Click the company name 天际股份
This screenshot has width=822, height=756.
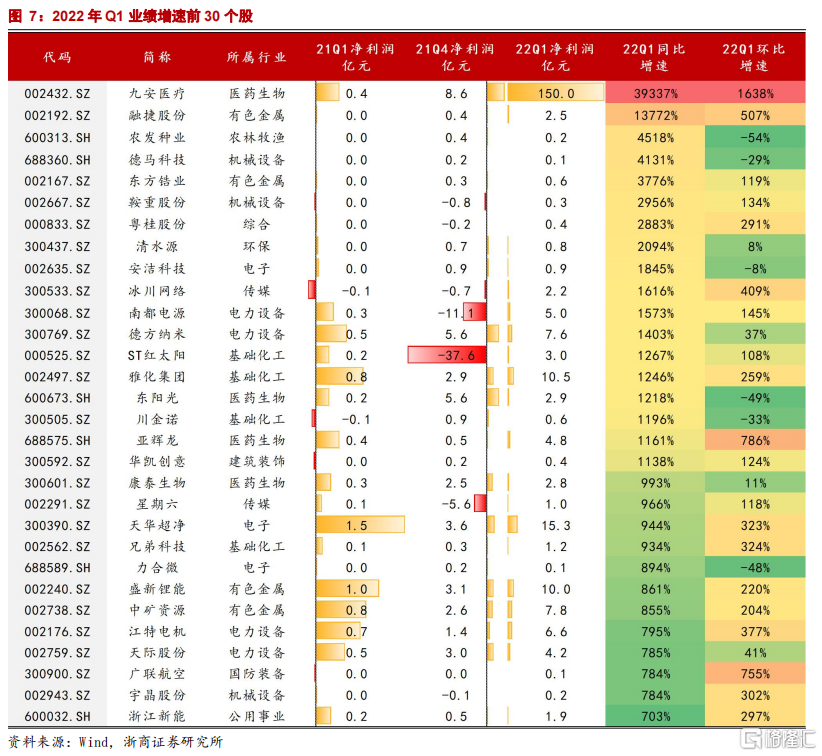(157, 653)
